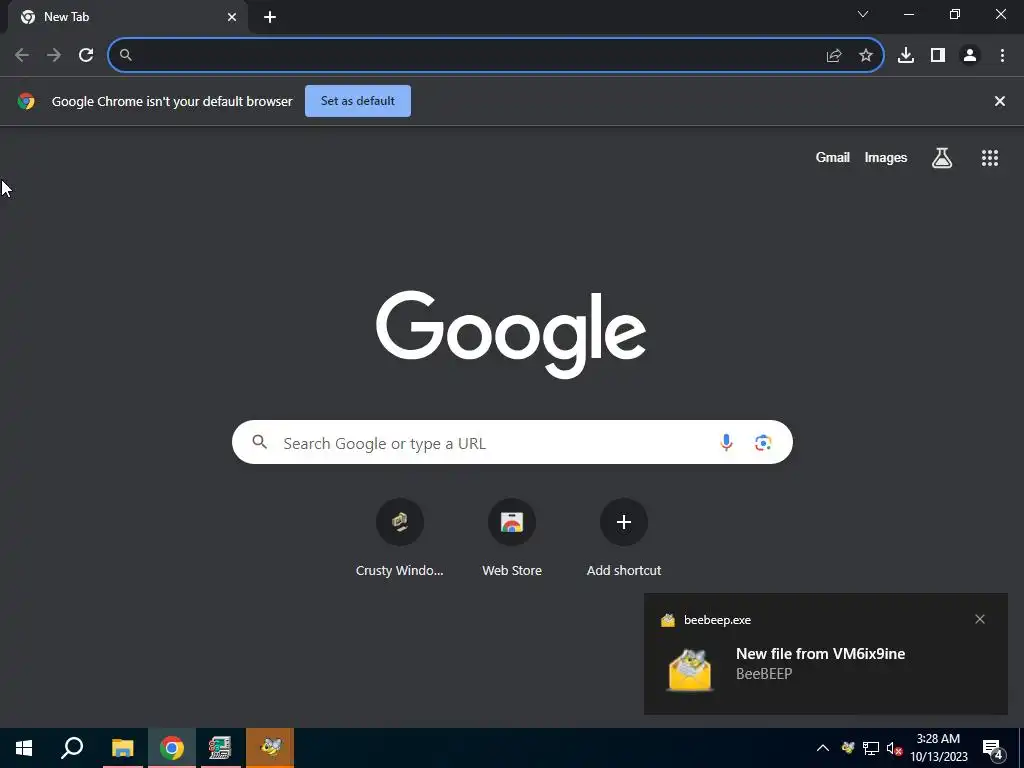Screen dimensions: 1024x768
Task: Open Chrome downloads icon in toolbar
Action: point(906,56)
